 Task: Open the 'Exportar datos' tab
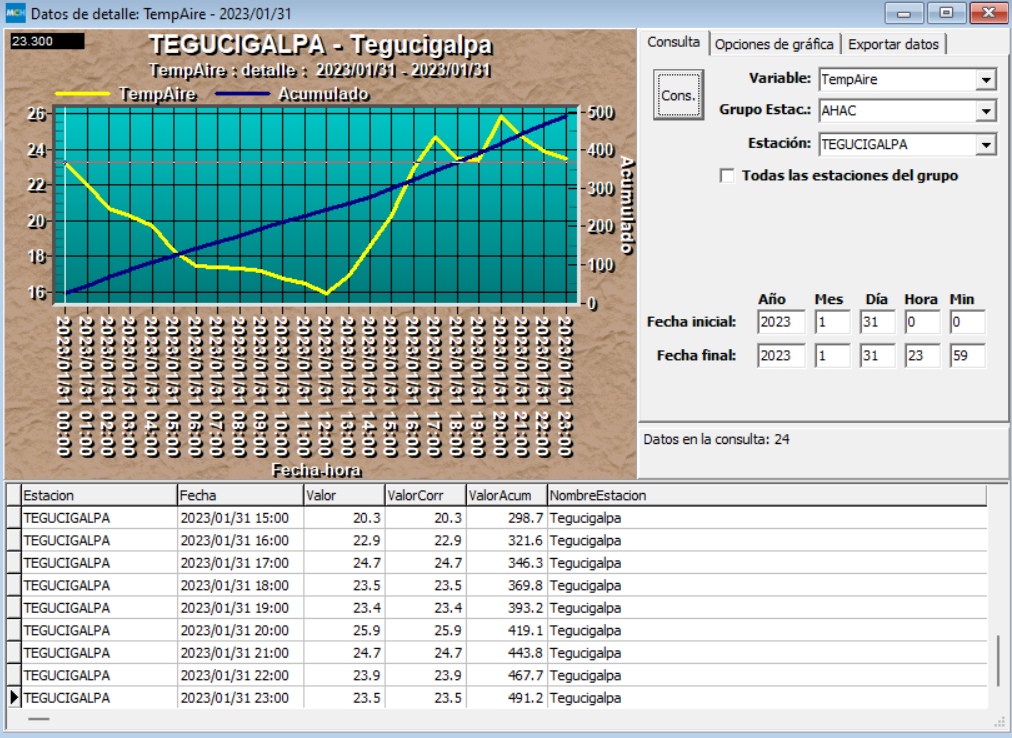point(893,45)
